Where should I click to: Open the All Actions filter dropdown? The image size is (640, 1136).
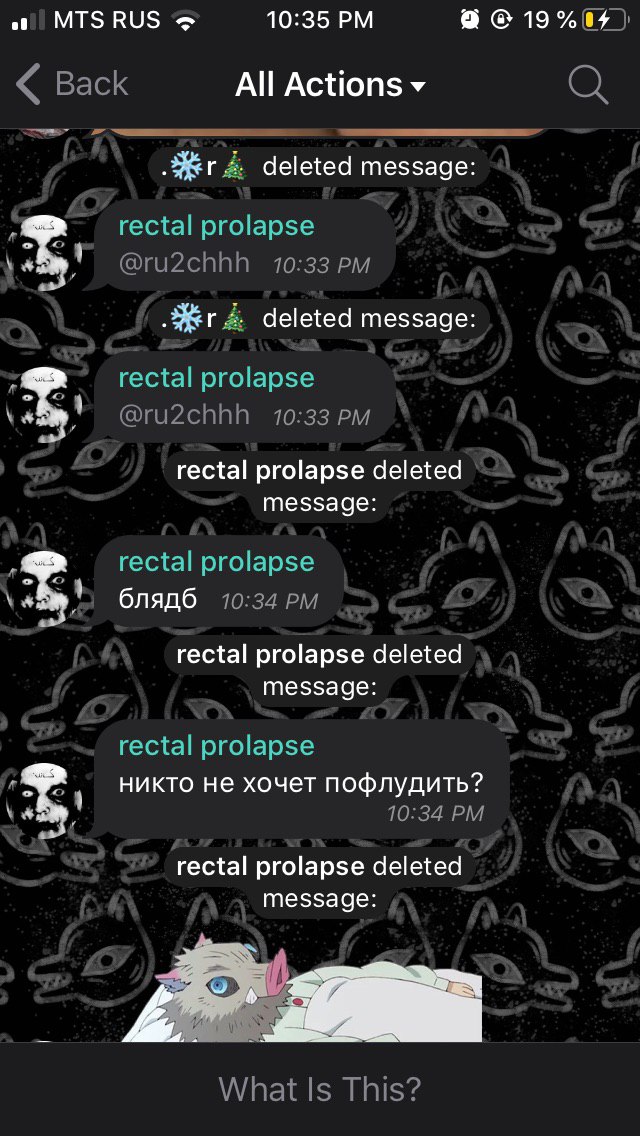330,85
